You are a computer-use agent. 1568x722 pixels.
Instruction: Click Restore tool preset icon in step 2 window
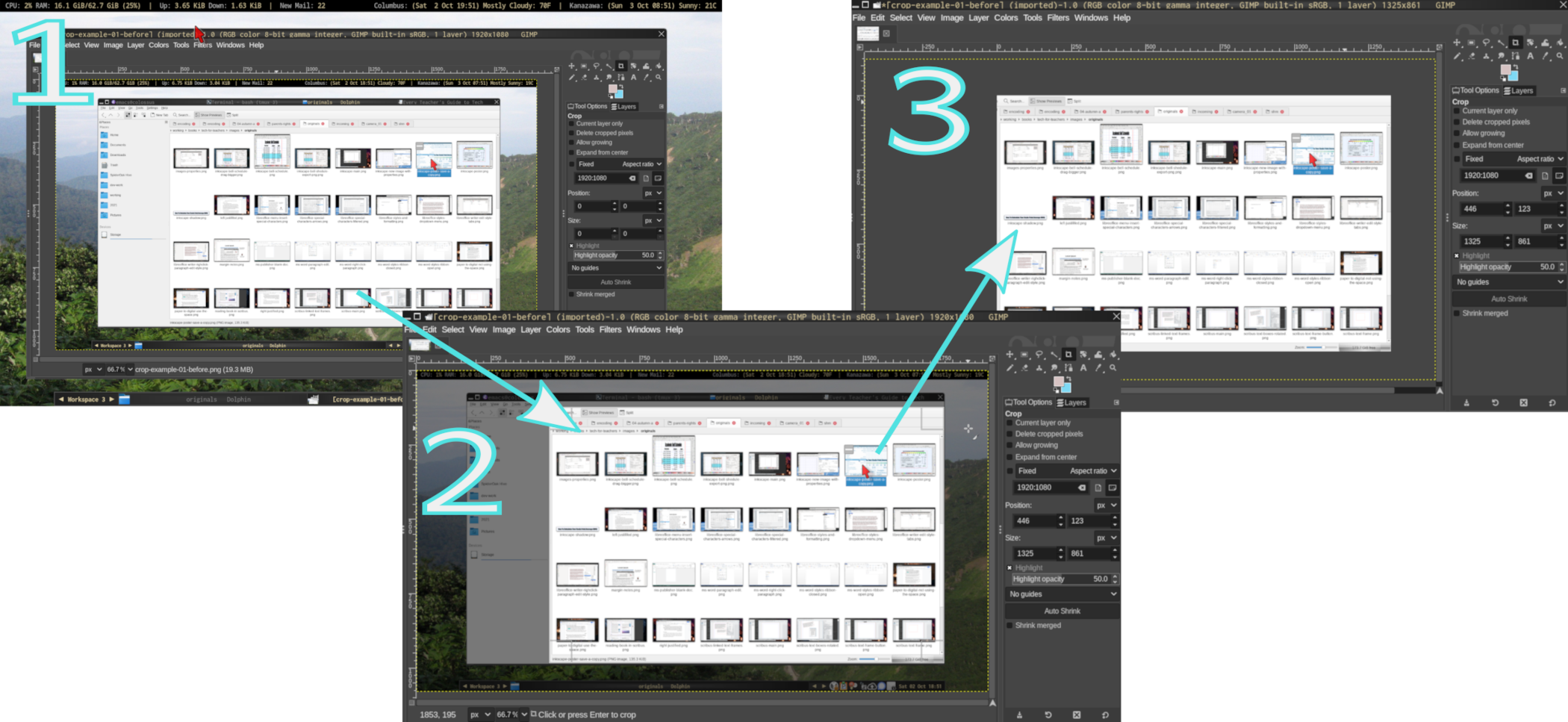(1048, 715)
